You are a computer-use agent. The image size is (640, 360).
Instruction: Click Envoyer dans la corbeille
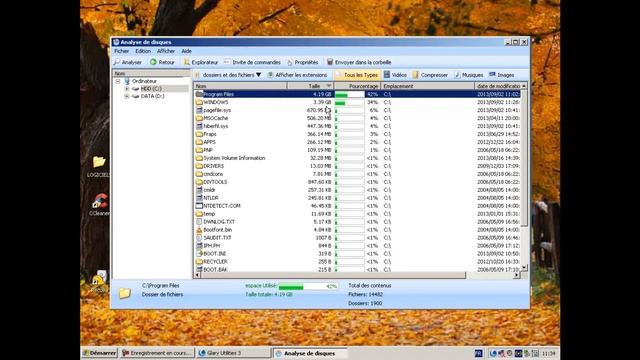pos(359,62)
